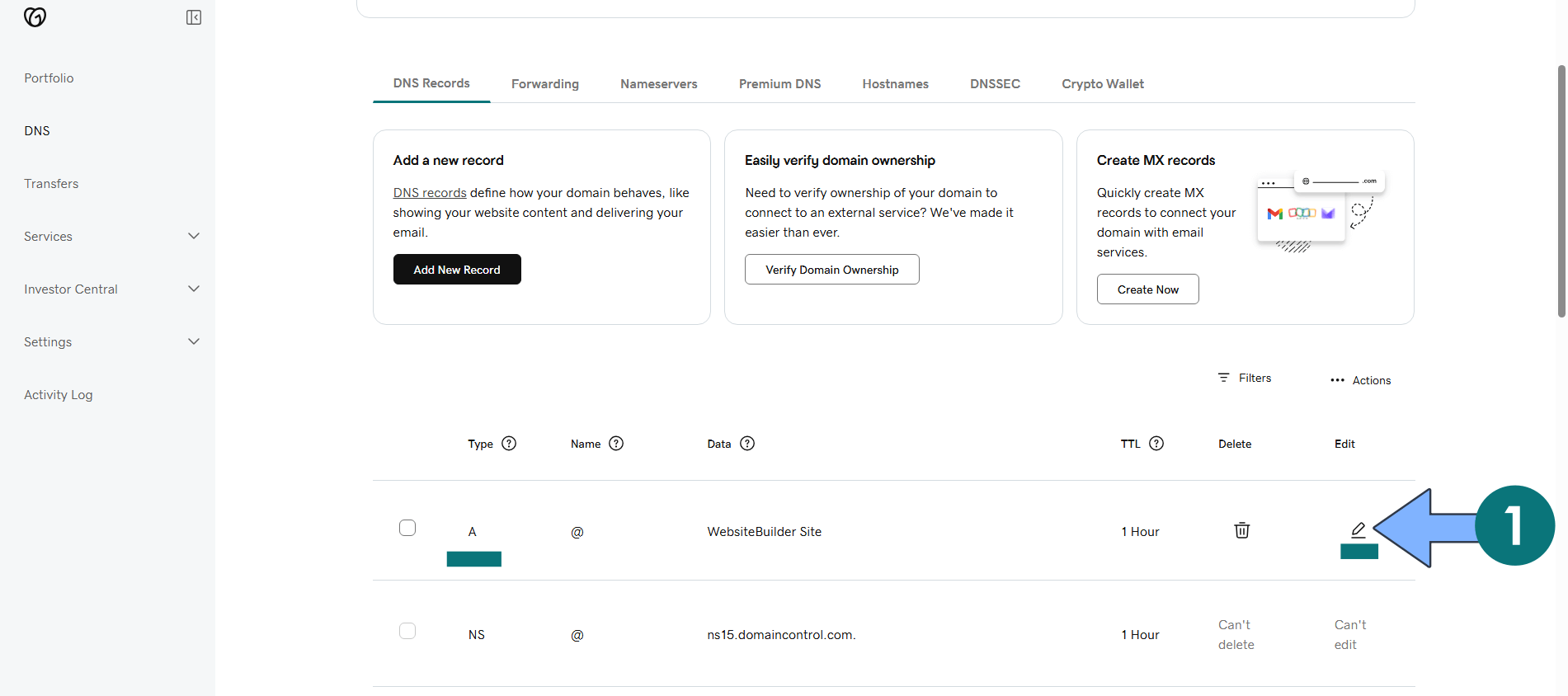Open Data column help icon
The image size is (1568, 696).
[747, 444]
